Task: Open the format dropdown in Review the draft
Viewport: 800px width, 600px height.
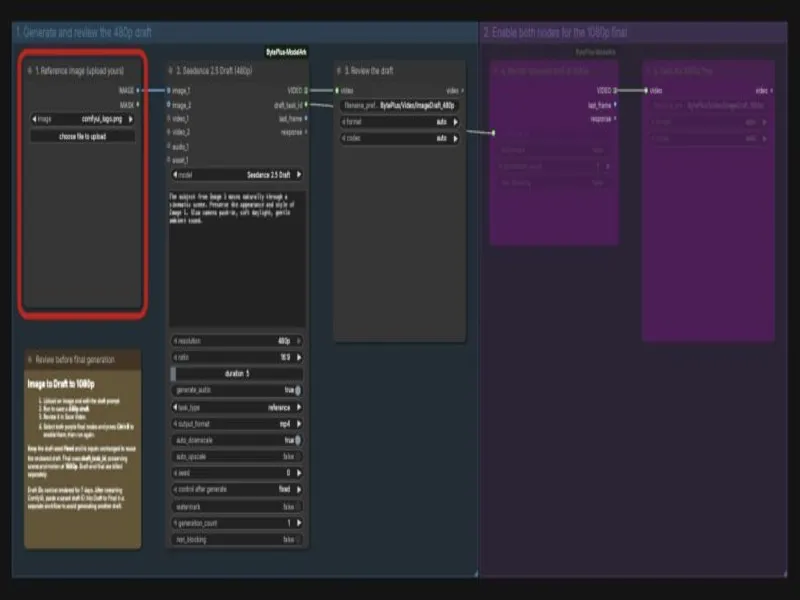Action: pos(399,122)
